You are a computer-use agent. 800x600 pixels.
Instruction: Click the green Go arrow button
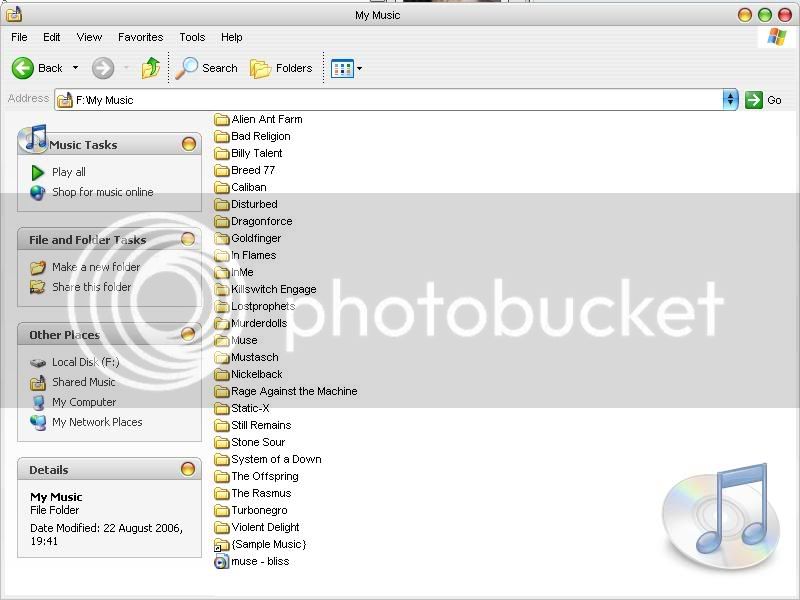(754, 100)
